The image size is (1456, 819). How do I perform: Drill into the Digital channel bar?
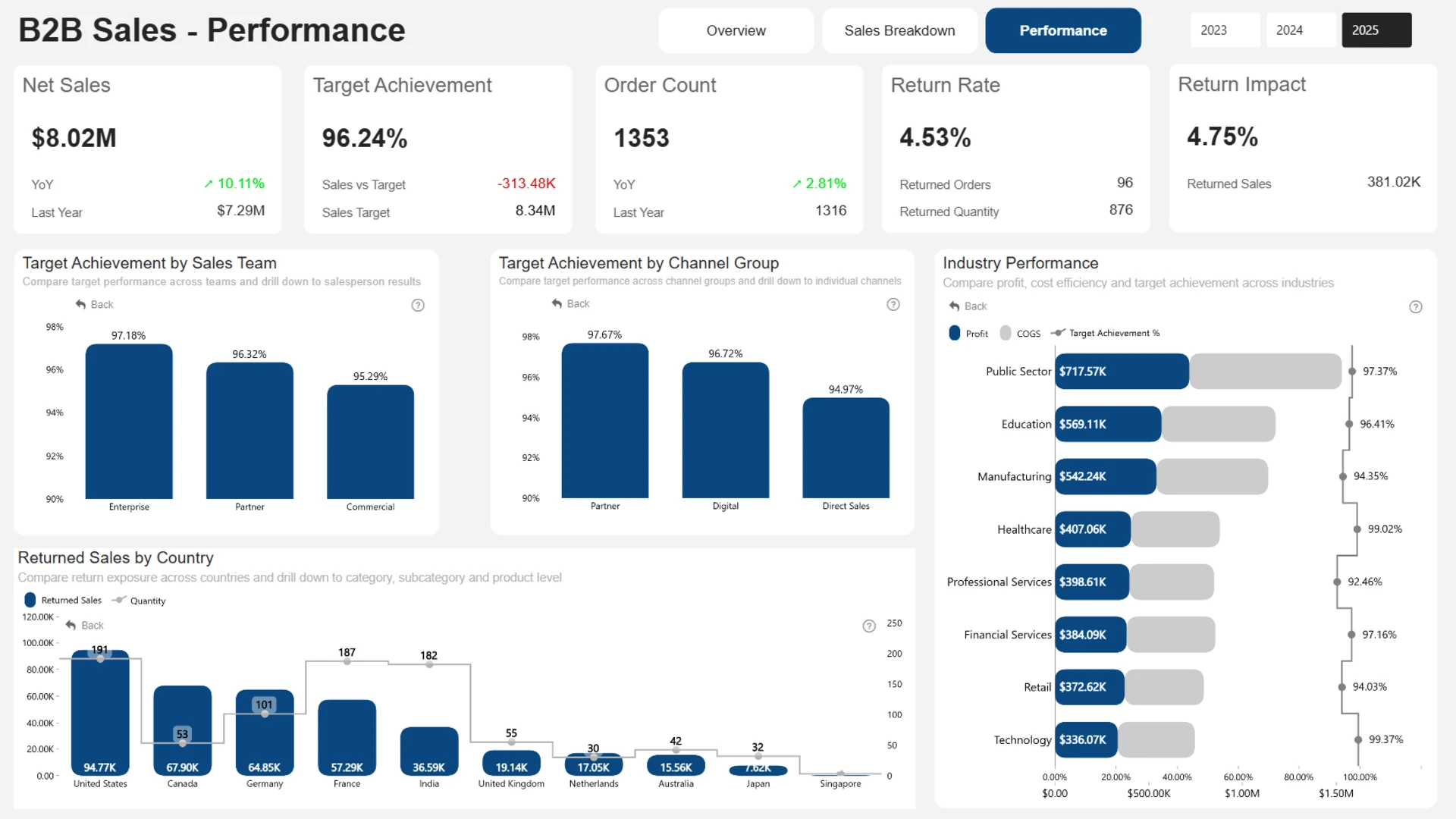coord(726,430)
